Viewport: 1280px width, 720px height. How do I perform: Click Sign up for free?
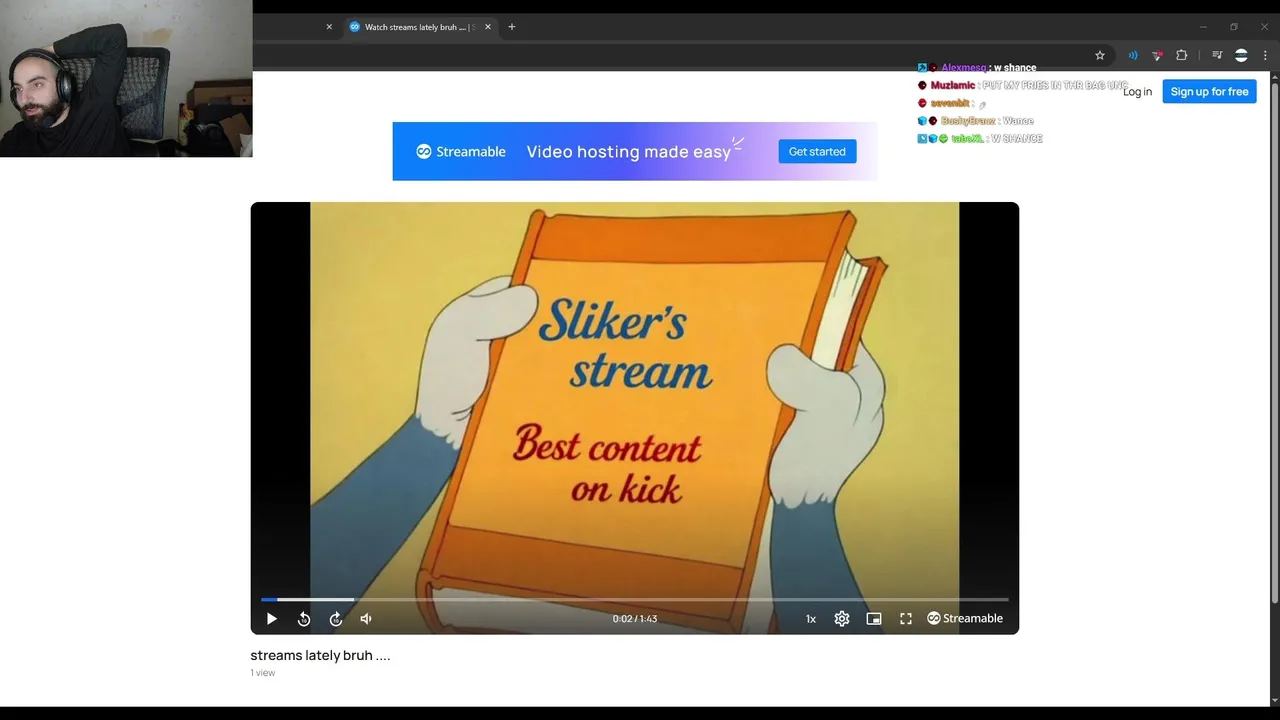click(x=1209, y=92)
